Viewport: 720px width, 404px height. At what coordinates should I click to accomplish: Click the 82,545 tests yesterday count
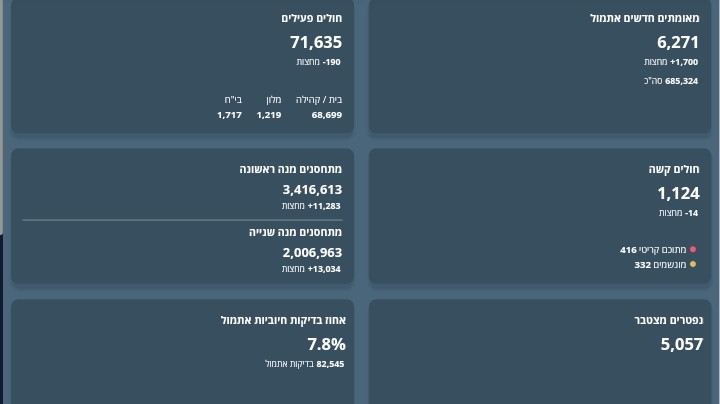click(330, 364)
